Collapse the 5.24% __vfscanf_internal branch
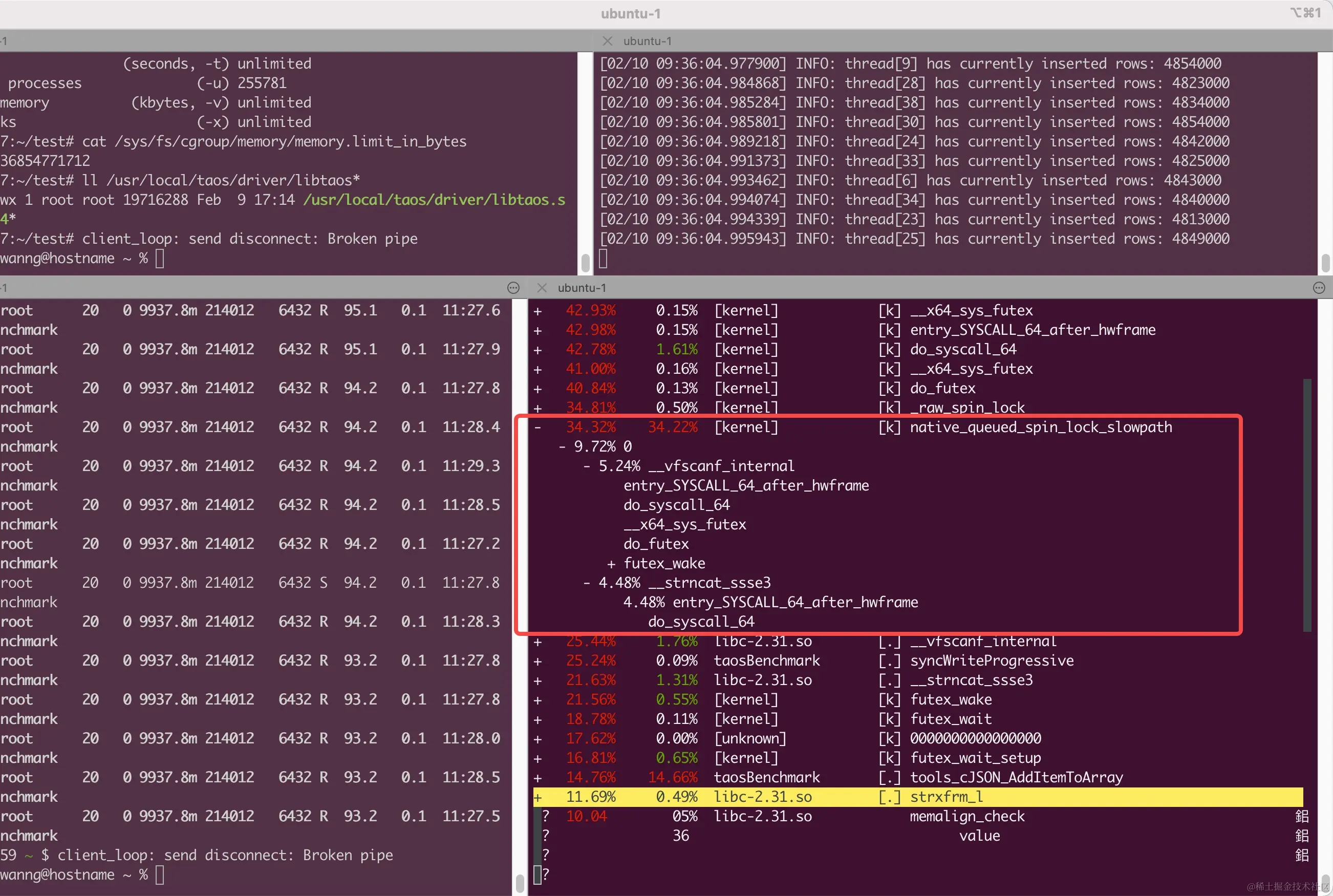This screenshot has height=896, width=1333. click(587, 466)
